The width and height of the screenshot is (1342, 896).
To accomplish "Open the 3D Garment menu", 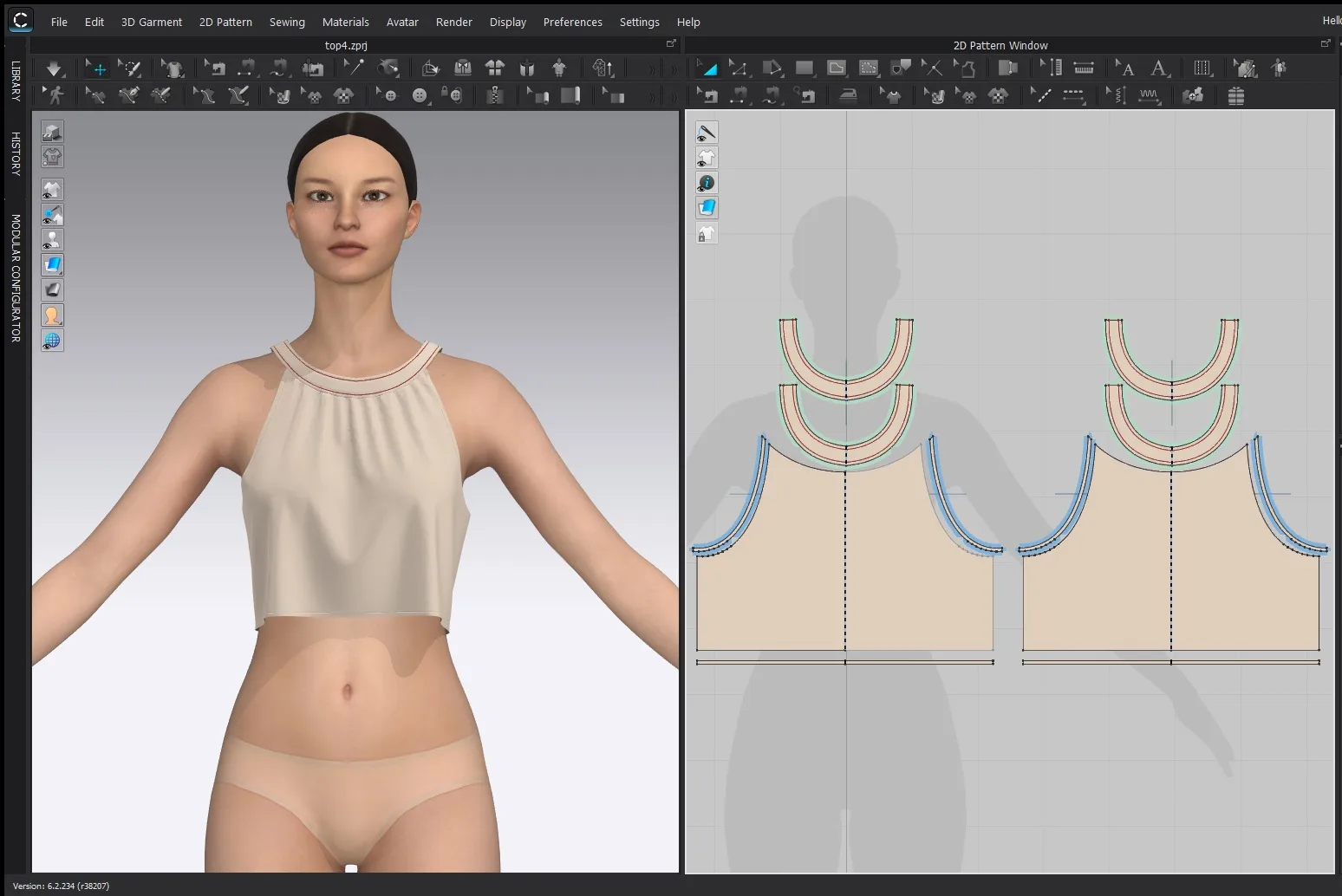I will point(152,22).
